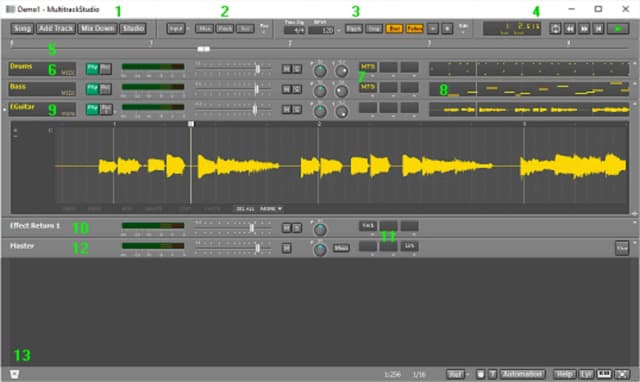Viewport: 640px width, 382px height.
Task: Open the Drums track instrument slot
Action: [x=368, y=67]
